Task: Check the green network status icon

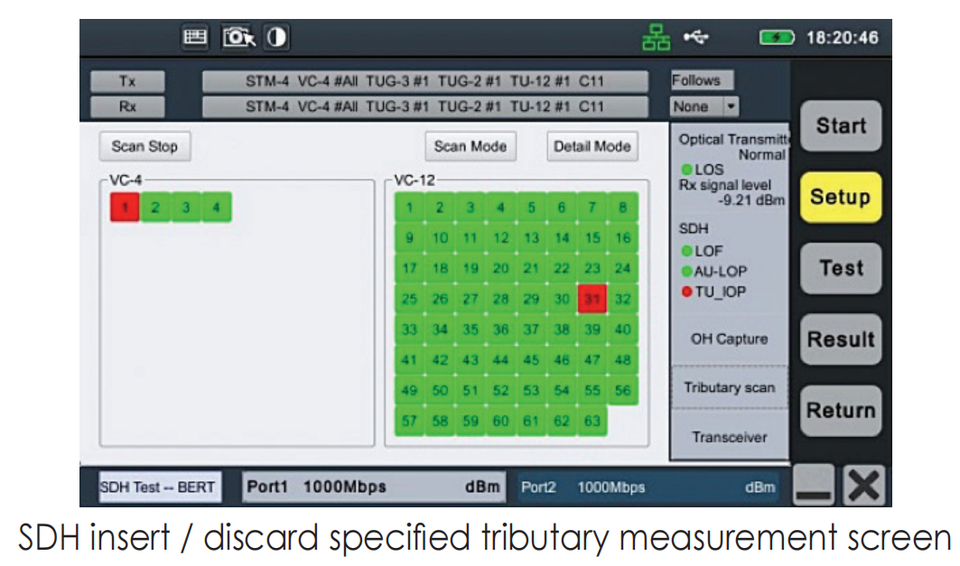Action: click(655, 38)
